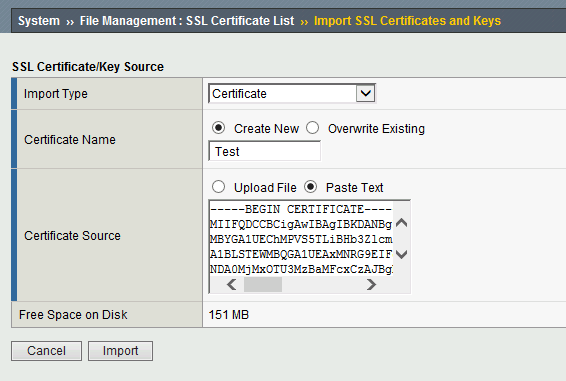Cancel the certificate import
Image resolution: width=566 pixels, height=381 pixels.
click(x=47, y=351)
